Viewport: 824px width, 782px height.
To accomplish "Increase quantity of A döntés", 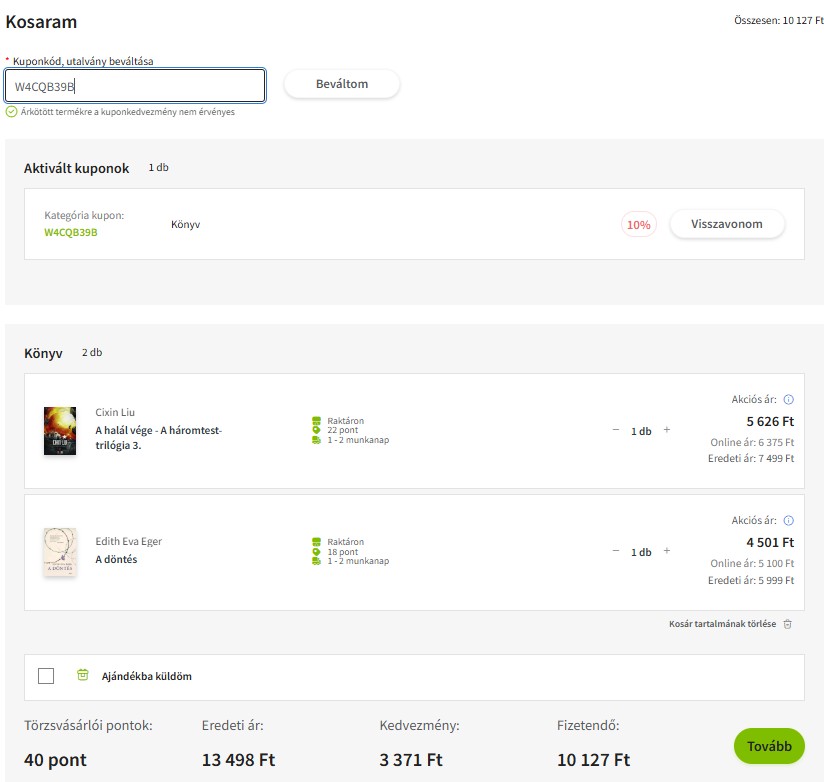I will click(666, 551).
